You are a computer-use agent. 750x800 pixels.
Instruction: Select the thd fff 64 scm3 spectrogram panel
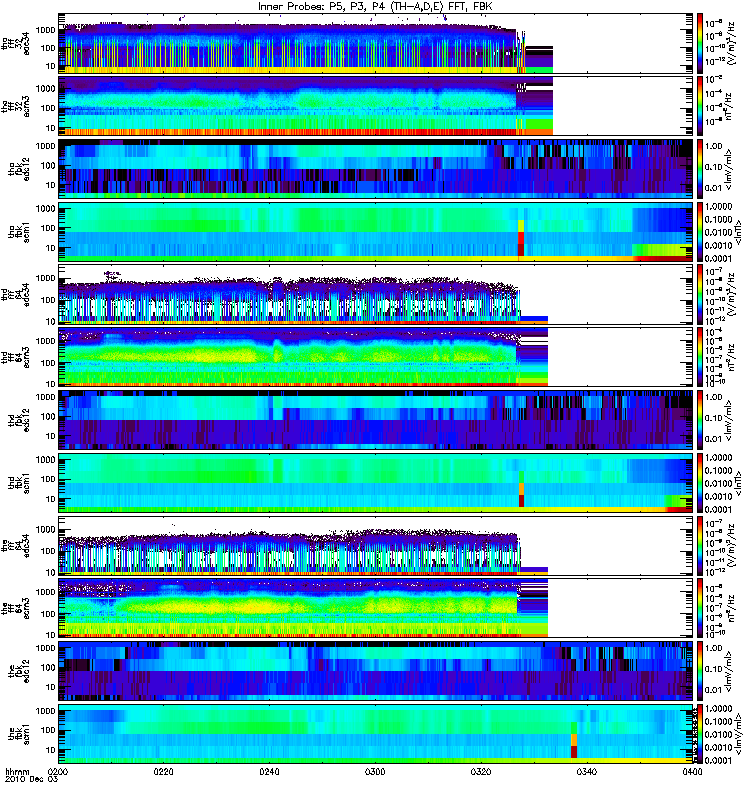pyautogui.click(x=376, y=358)
